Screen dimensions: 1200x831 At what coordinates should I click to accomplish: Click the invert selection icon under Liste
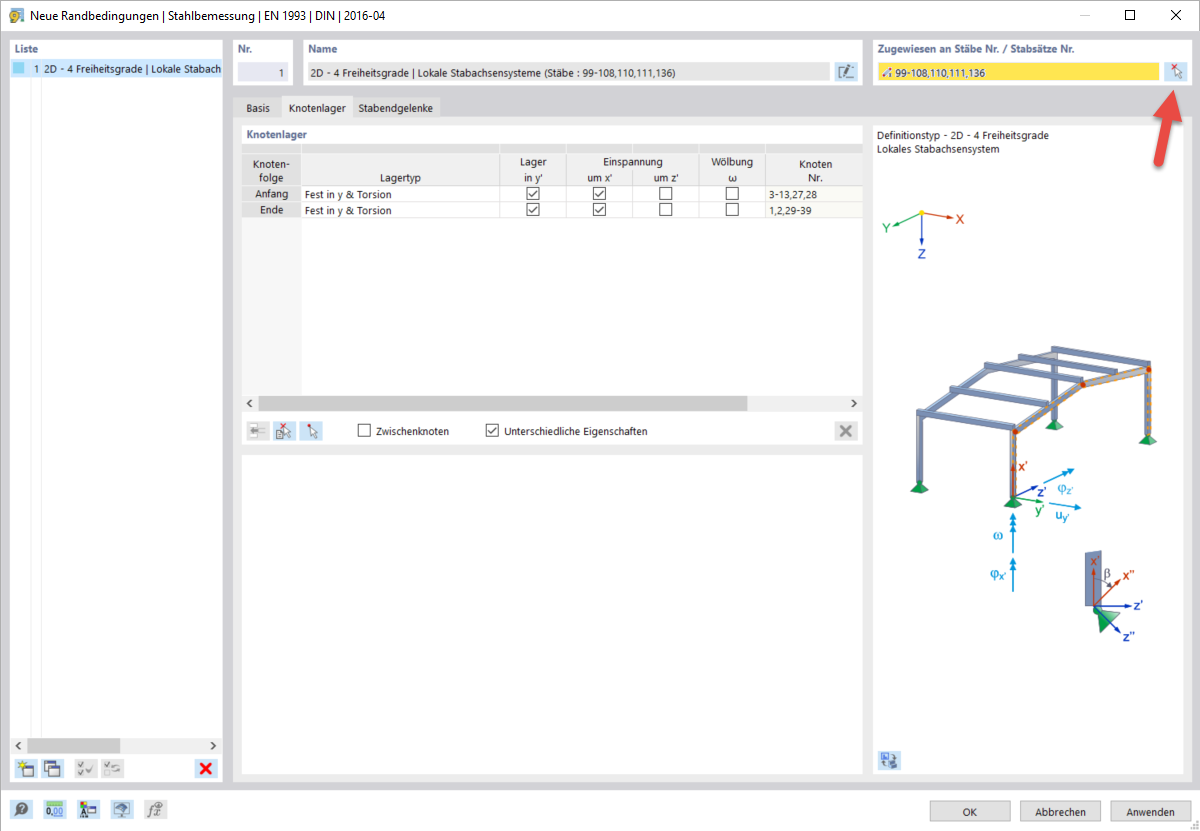click(113, 768)
